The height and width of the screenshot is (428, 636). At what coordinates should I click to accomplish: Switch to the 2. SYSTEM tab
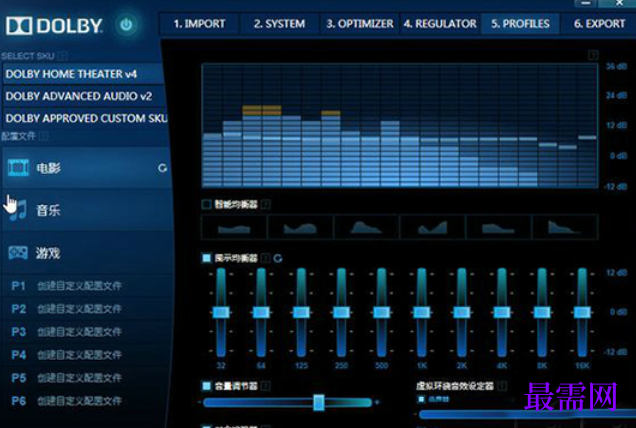click(279, 24)
